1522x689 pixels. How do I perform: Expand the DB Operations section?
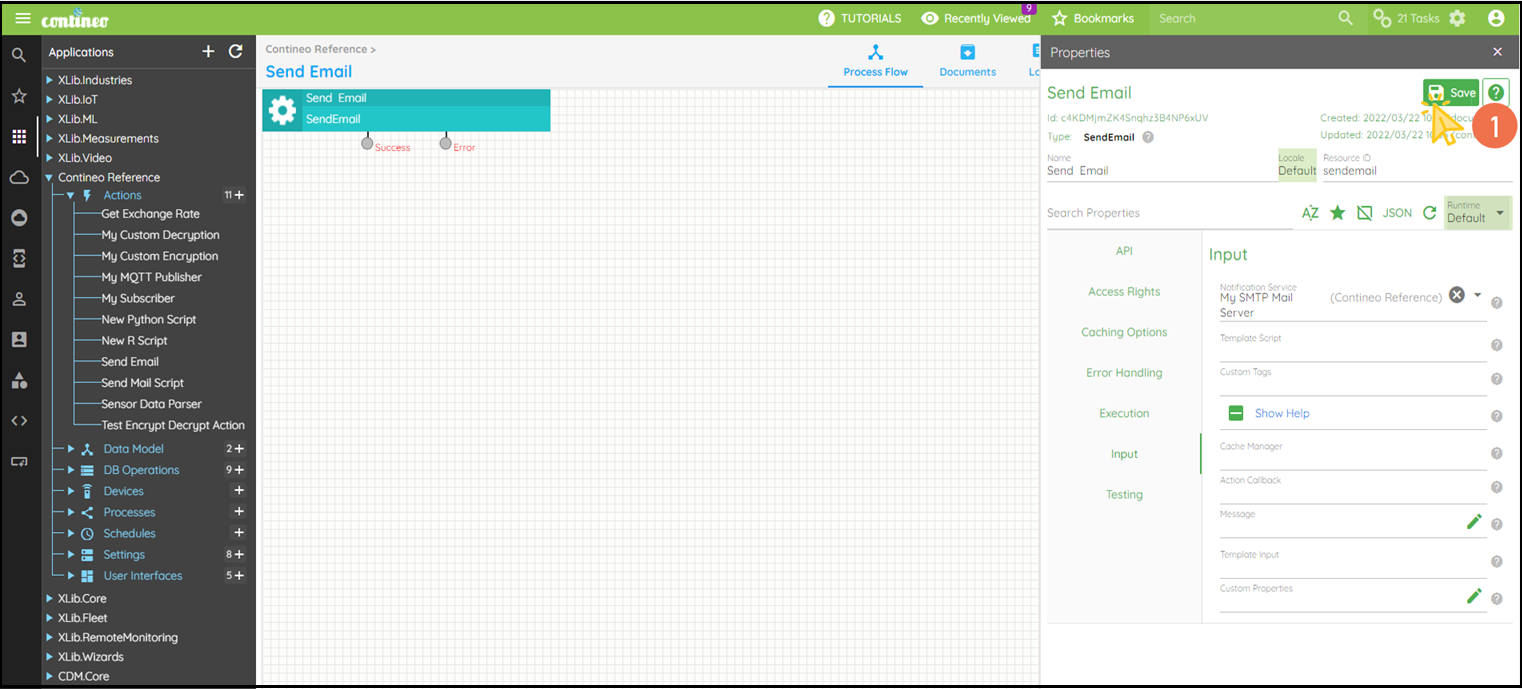tap(70, 469)
